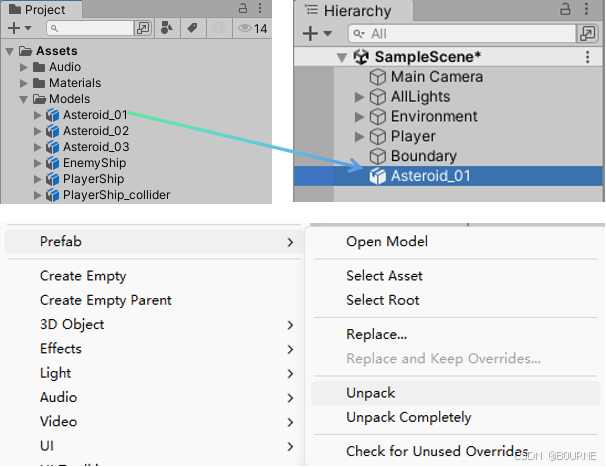This screenshot has width=606, height=467.
Task: Open Hierarchy search in new window icon
Action: click(x=587, y=34)
